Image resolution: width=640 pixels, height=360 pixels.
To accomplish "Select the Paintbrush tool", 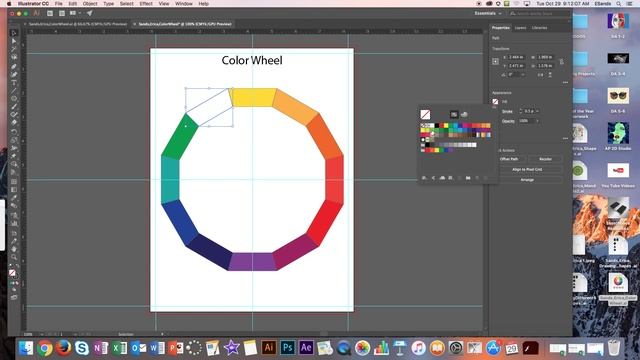I will coord(14,107).
